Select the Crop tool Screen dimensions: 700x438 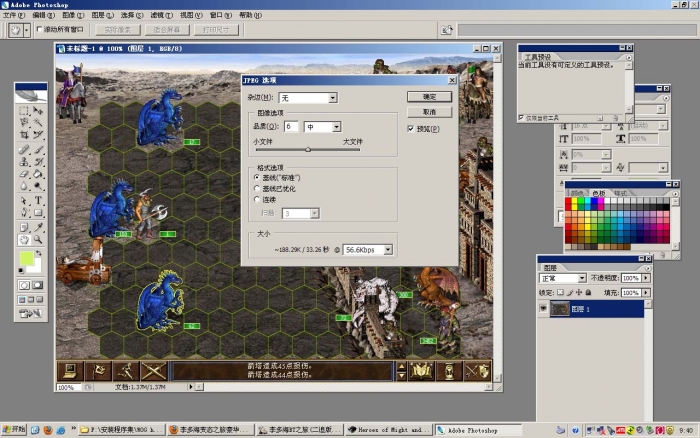coord(24,134)
